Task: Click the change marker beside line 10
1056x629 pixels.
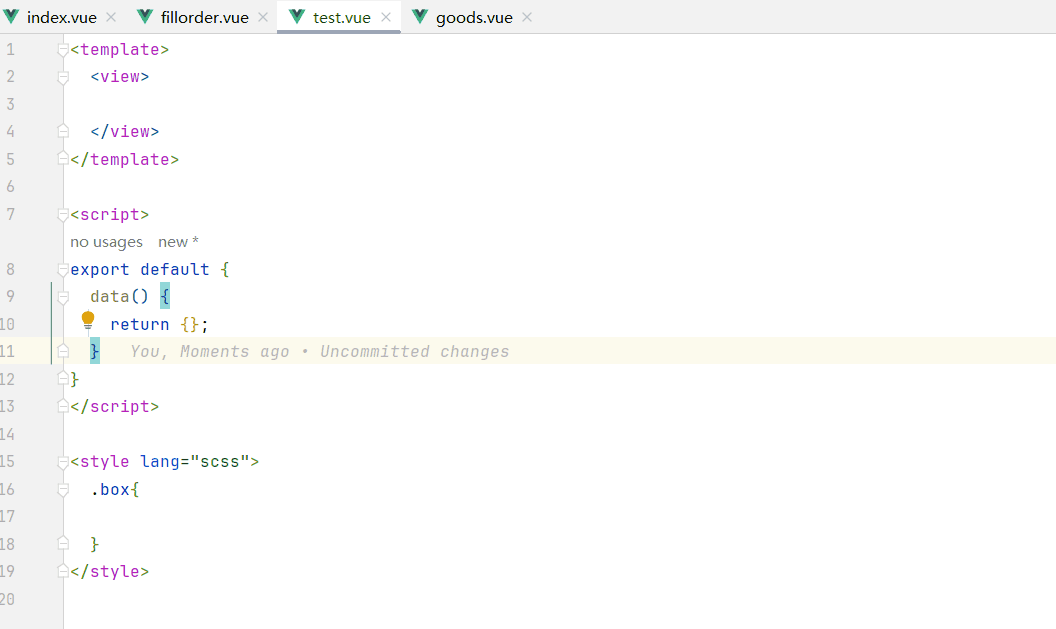Action: pyautogui.click(x=51, y=323)
